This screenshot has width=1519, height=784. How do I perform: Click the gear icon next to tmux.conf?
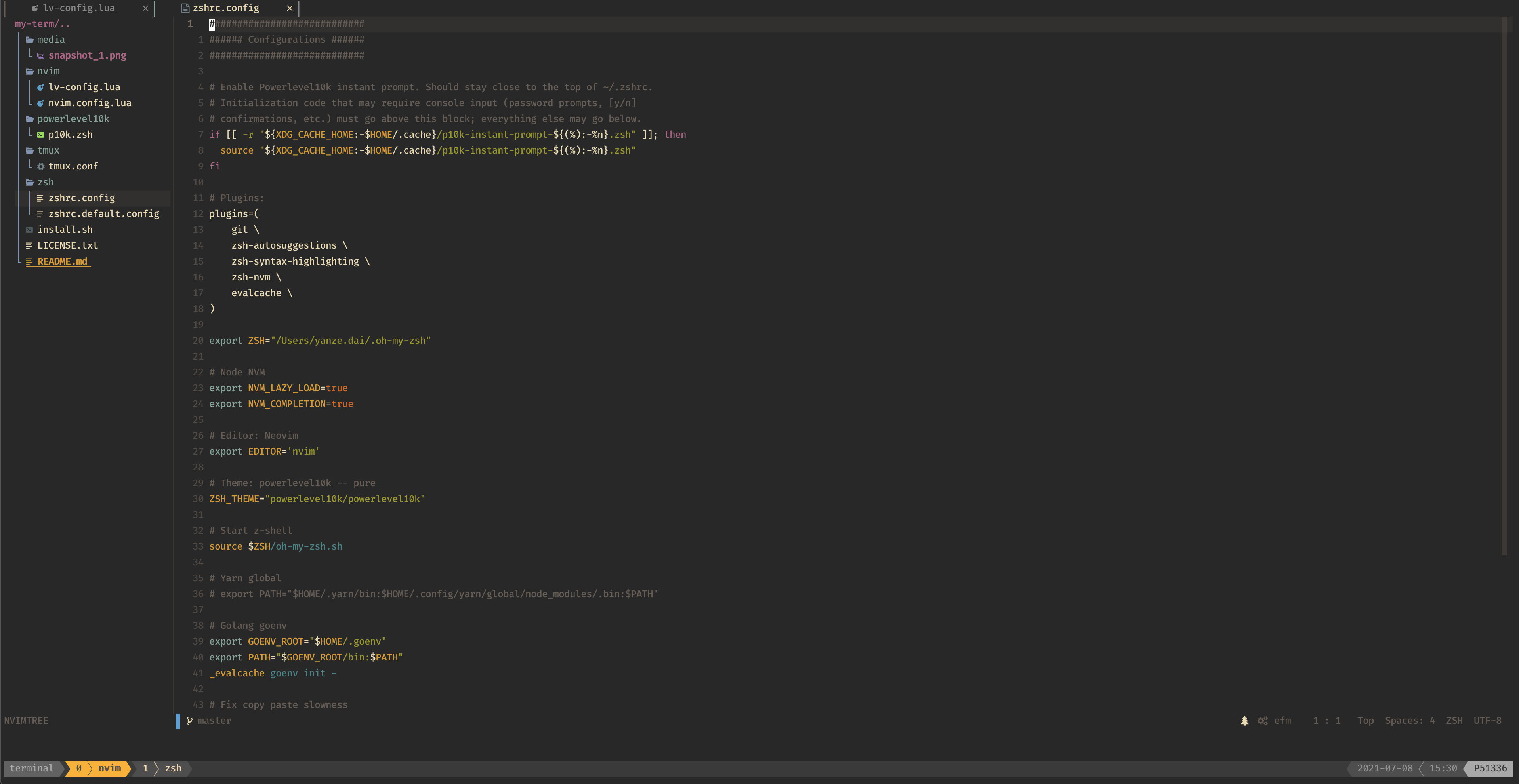[41, 167]
